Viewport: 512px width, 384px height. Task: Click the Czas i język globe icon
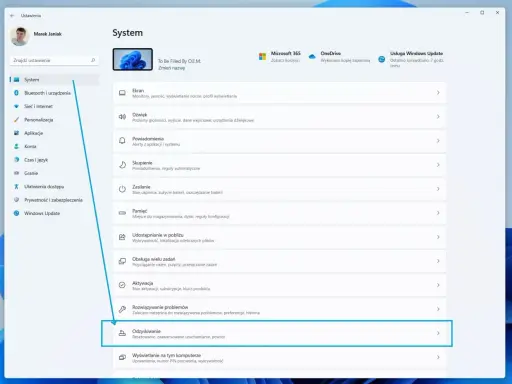pyautogui.click(x=16, y=160)
